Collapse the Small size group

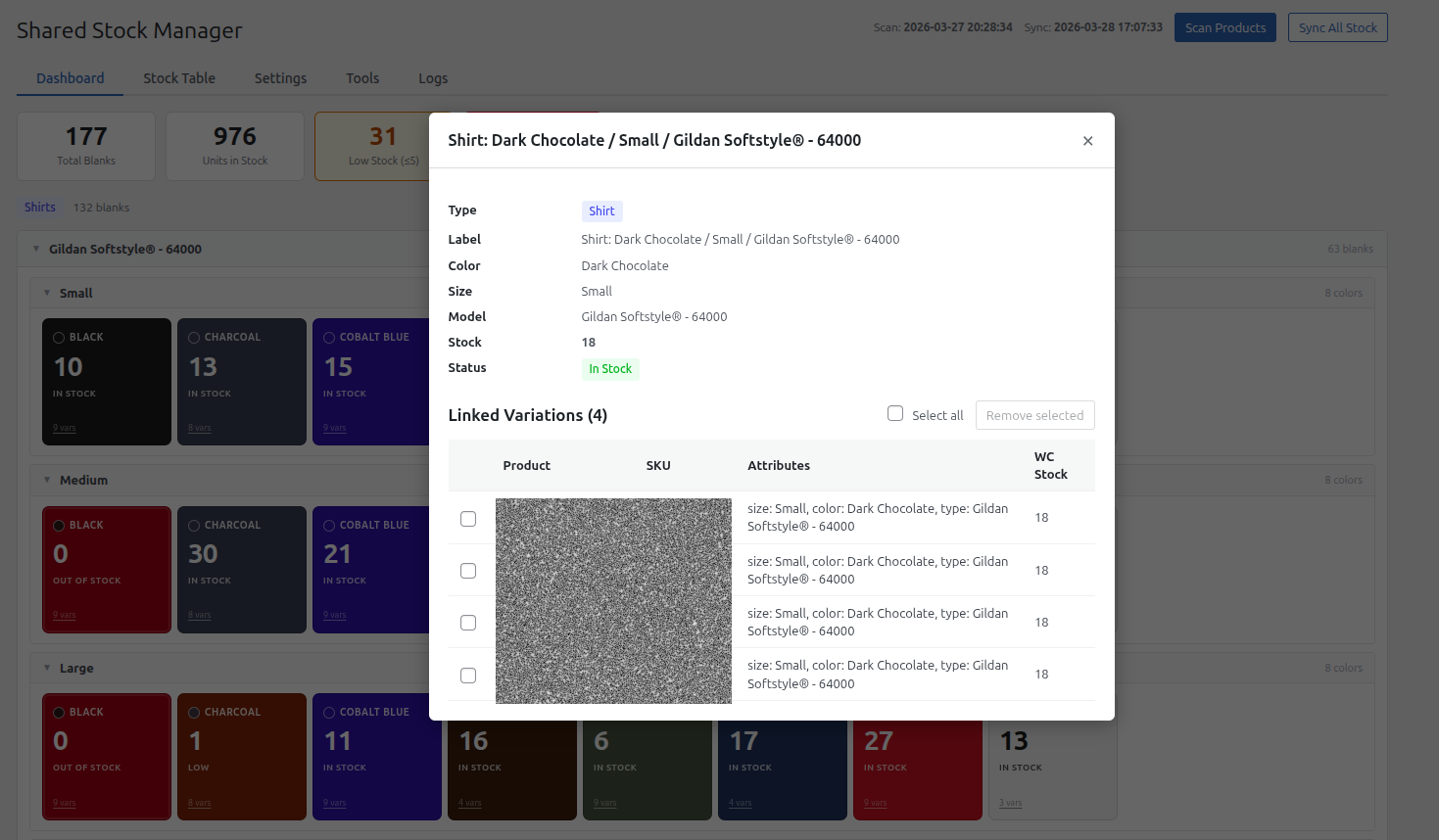coord(47,293)
